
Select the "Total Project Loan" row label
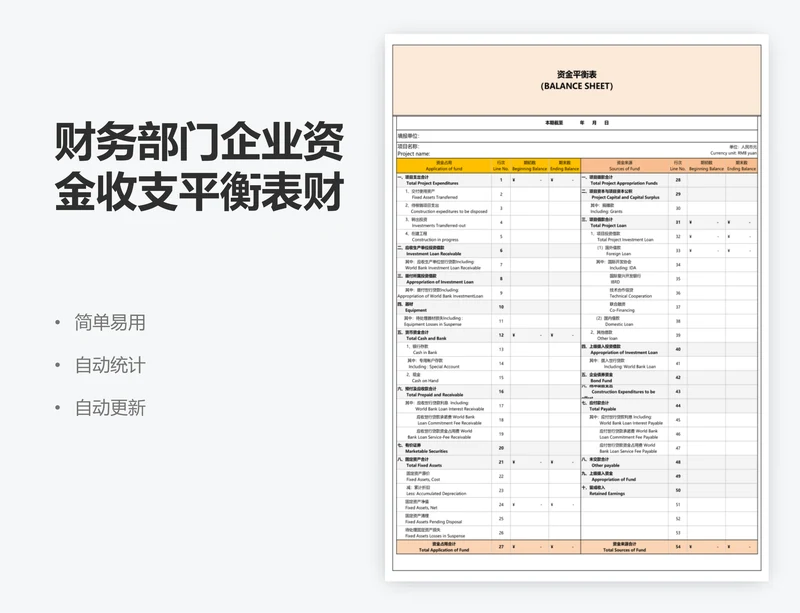point(608,226)
